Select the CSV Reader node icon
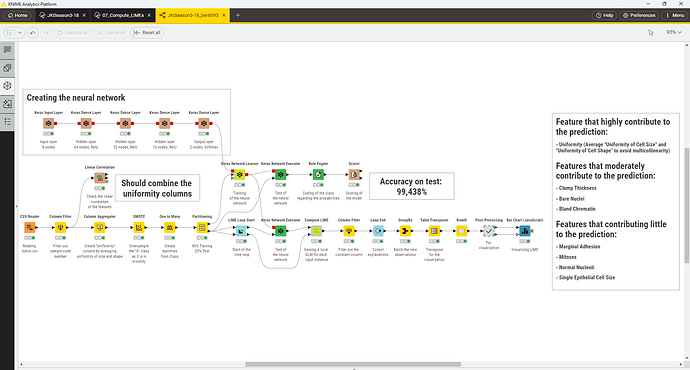The width and height of the screenshot is (690, 370). [30, 227]
